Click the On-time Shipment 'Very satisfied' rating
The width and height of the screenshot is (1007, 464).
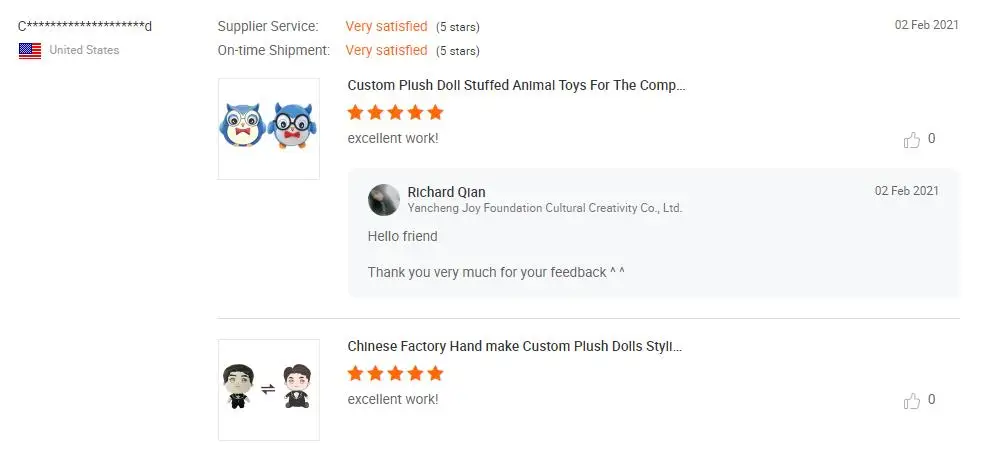[x=386, y=50]
